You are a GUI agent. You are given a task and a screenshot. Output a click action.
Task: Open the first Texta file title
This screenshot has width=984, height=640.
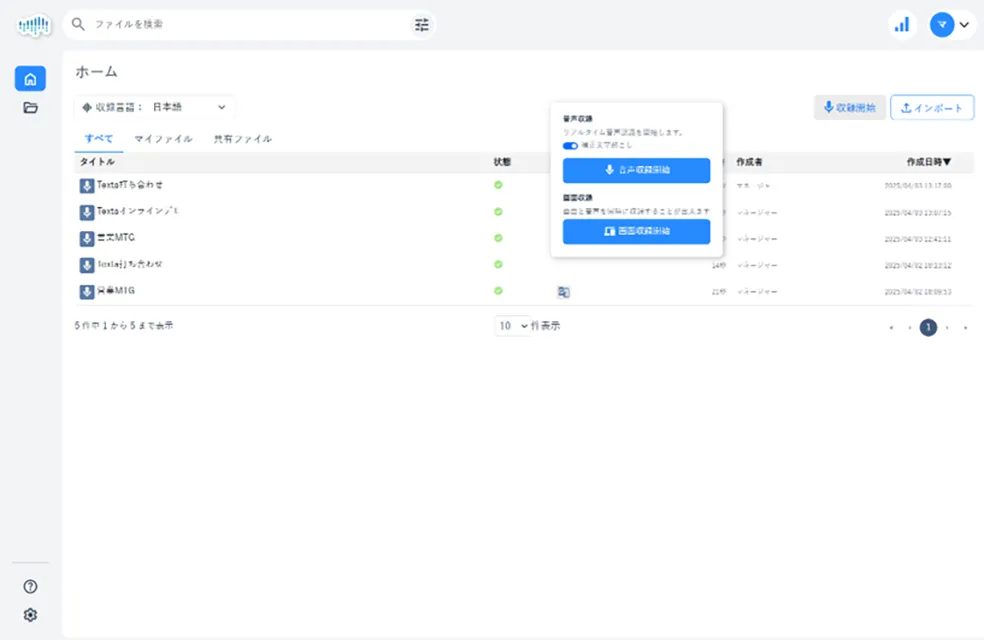tap(130, 185)
